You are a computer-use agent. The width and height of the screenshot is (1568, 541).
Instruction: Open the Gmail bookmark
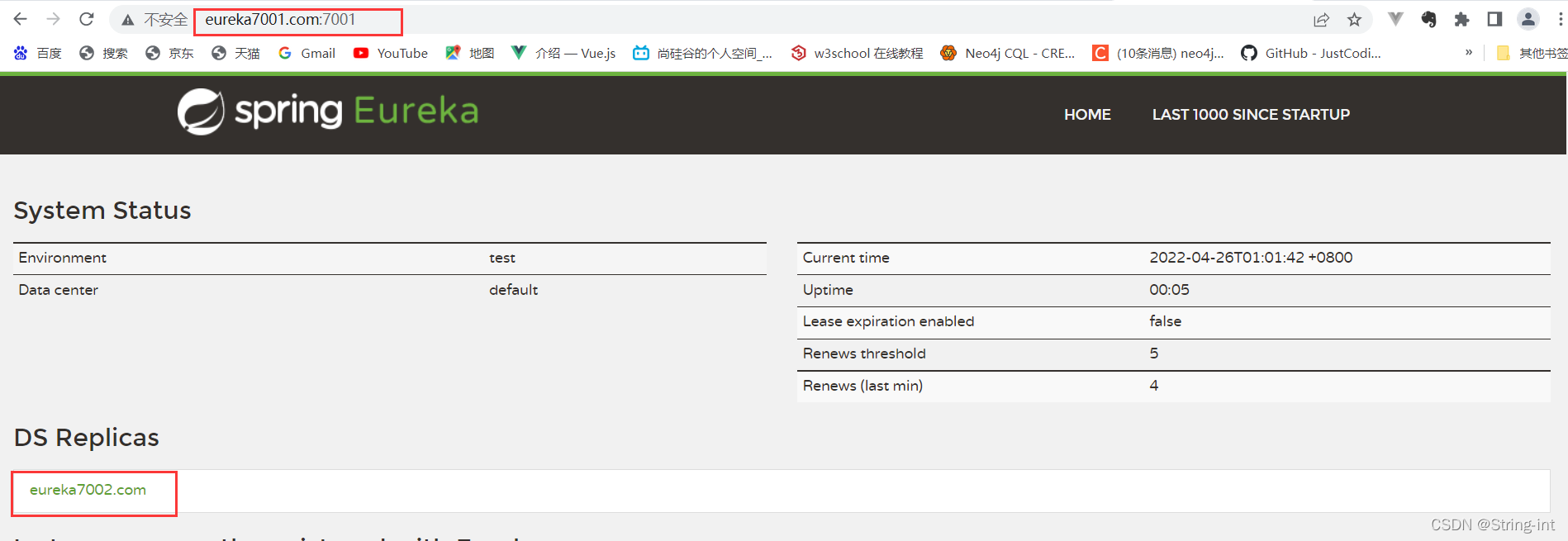point(306,53)
